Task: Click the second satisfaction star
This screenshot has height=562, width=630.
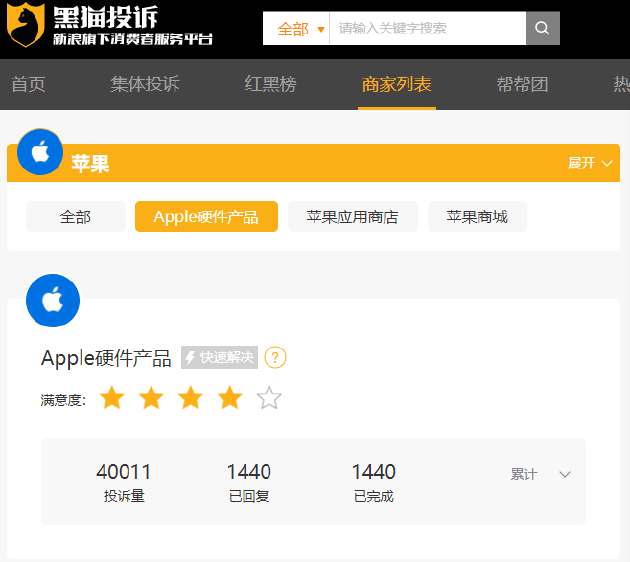Action: (x=151, y=398)
